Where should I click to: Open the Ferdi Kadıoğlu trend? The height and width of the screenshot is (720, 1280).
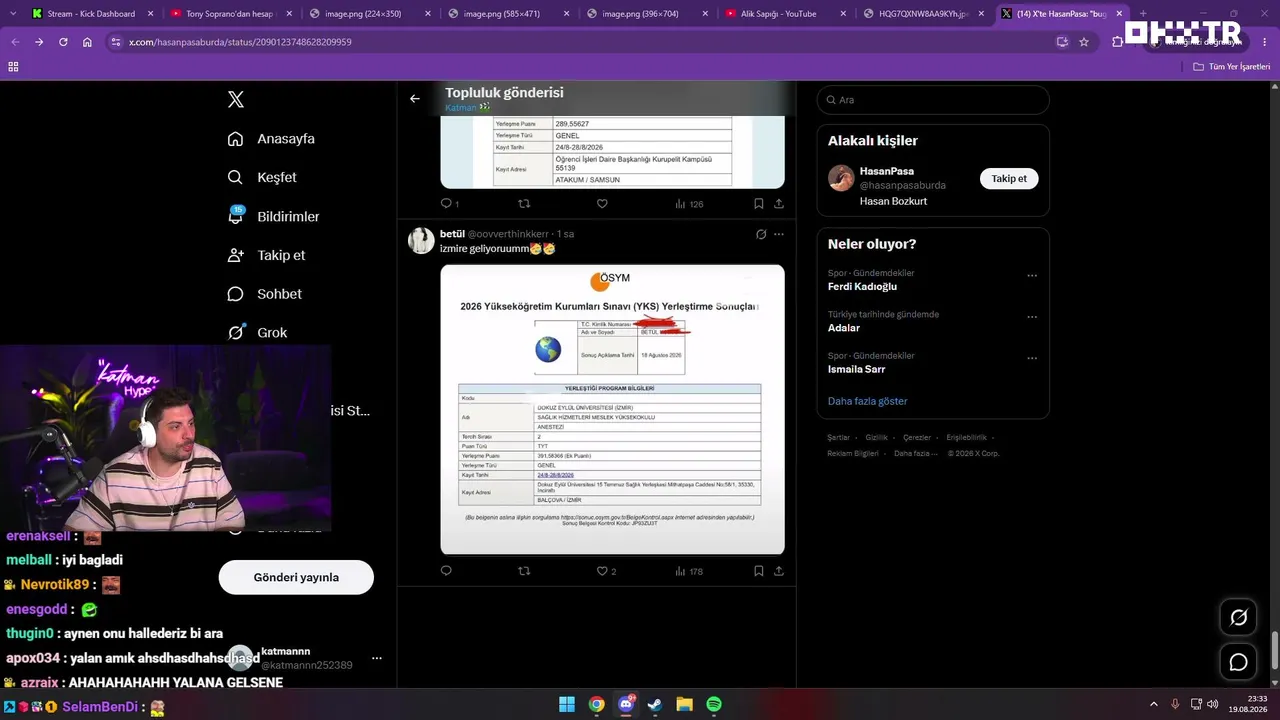pos(862,287)
